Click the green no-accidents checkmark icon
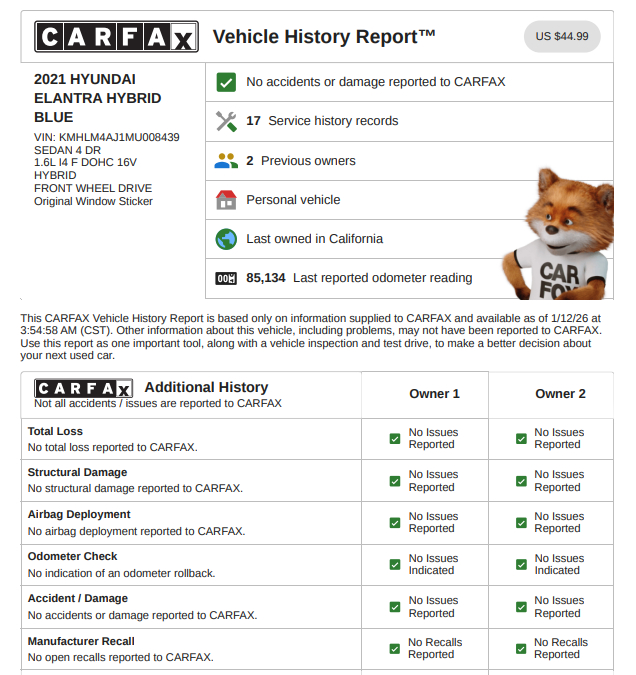This screenshot has height=675, width=636. 226,83
